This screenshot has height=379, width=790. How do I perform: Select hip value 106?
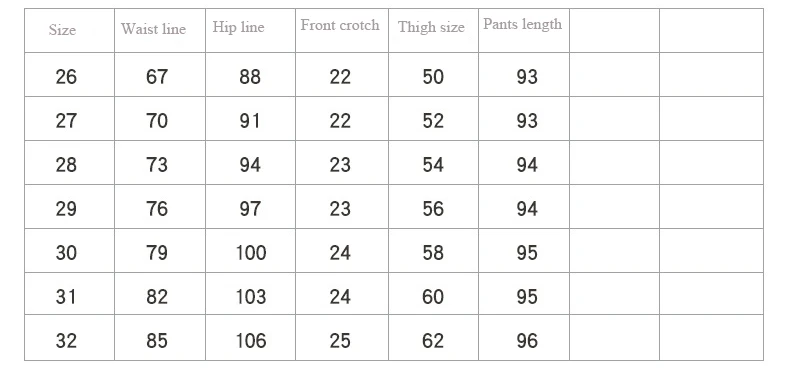point(250,341)
